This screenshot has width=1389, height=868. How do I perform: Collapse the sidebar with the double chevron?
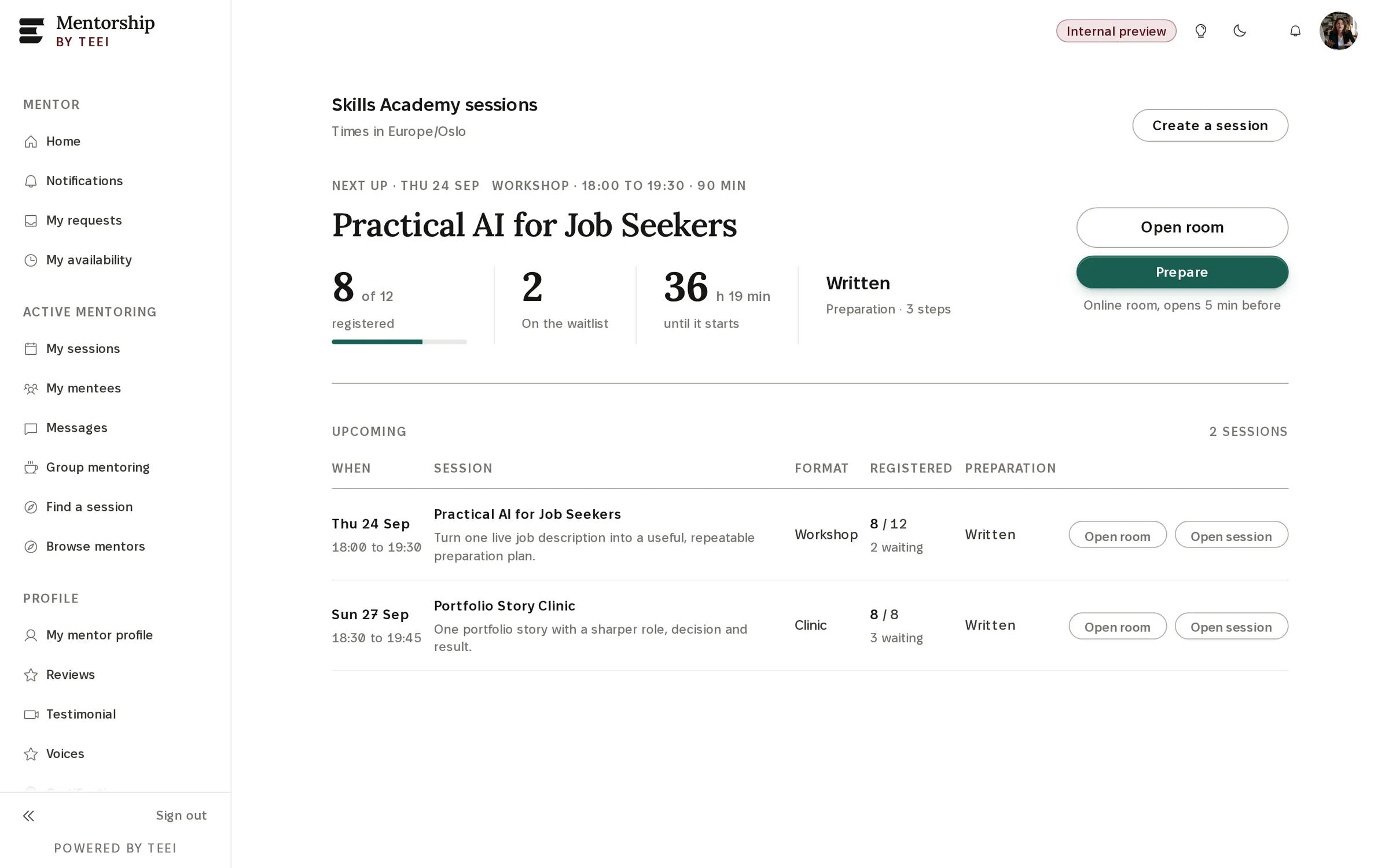click(29, 816)
